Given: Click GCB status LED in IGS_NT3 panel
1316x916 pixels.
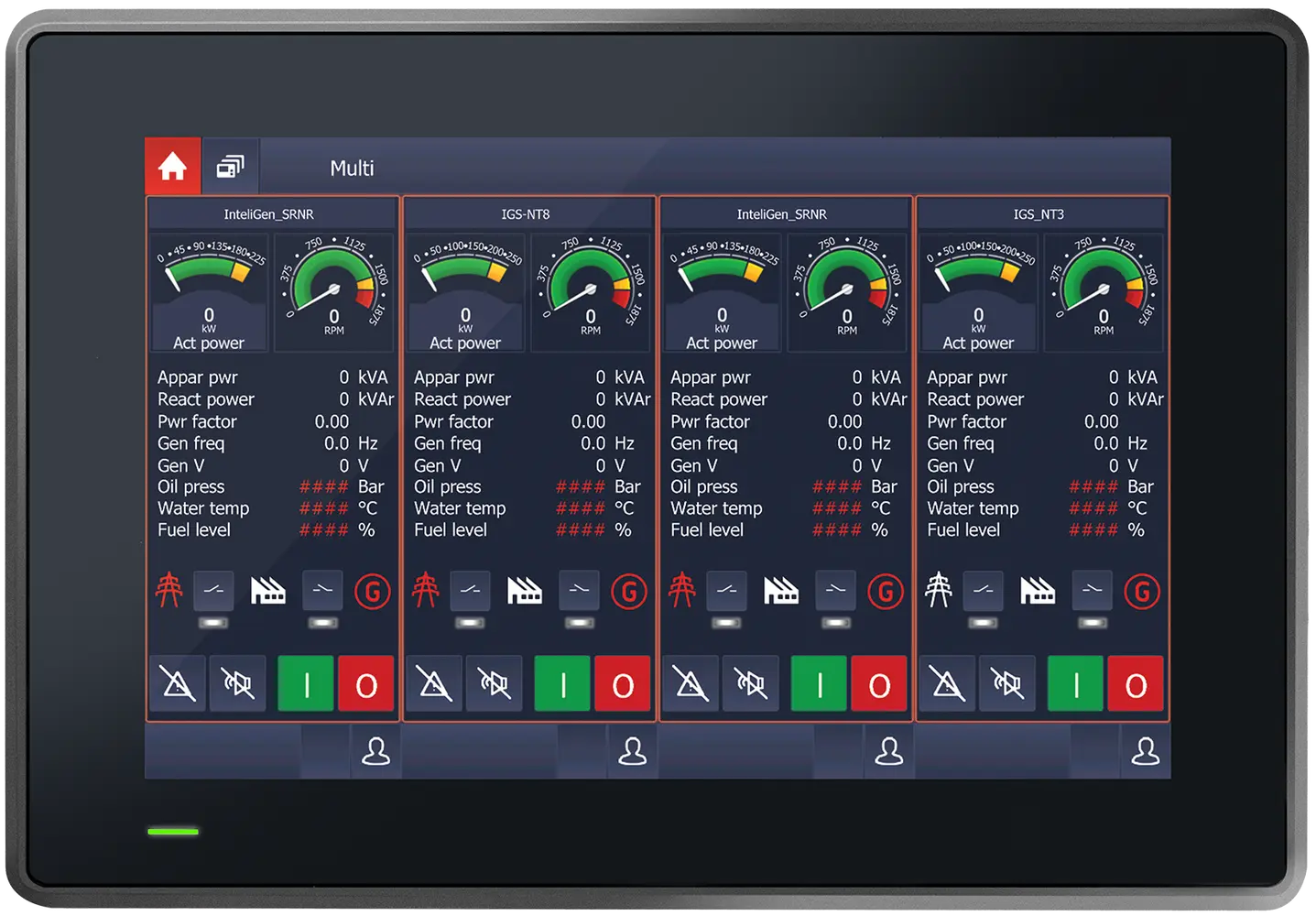Looking at the screenshot, I should click(1092, 623).
